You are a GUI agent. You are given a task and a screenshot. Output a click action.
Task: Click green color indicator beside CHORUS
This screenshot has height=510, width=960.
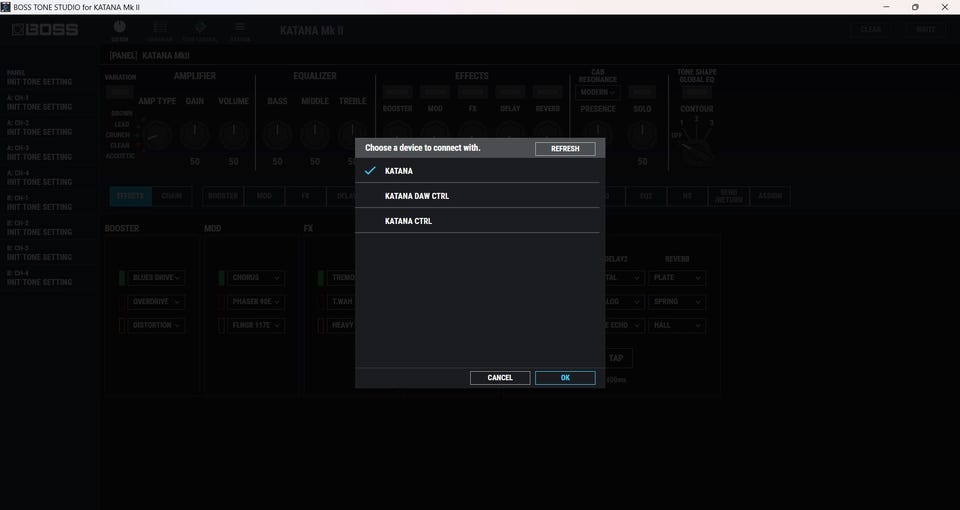click(221, 278)
